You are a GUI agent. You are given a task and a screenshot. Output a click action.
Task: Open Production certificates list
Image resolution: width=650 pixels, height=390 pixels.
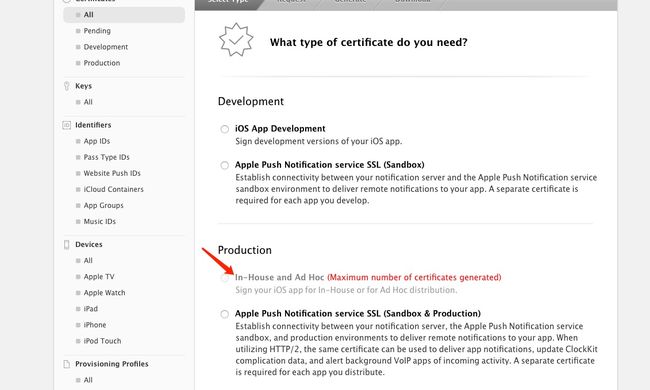tap(102, 63)
